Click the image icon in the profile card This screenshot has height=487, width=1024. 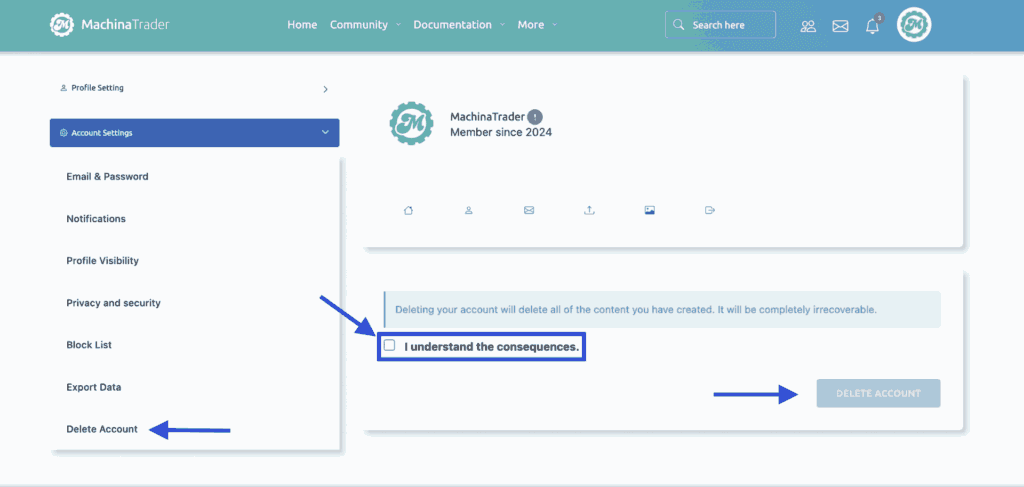click(649, 210)
